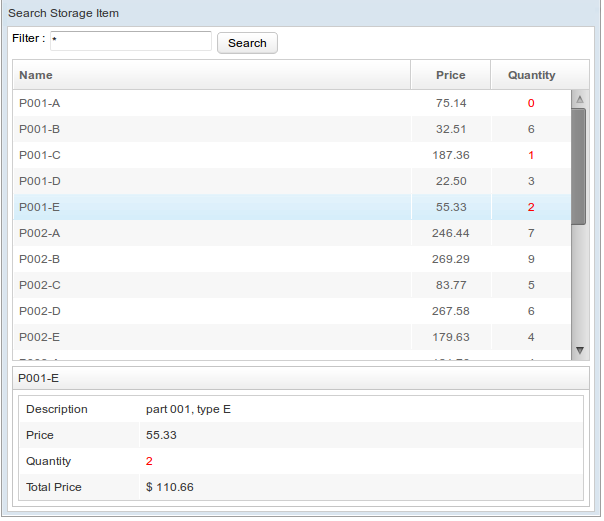Click the Filter text input field
Viewport: 604px width, 521px height.
(130, 41)
